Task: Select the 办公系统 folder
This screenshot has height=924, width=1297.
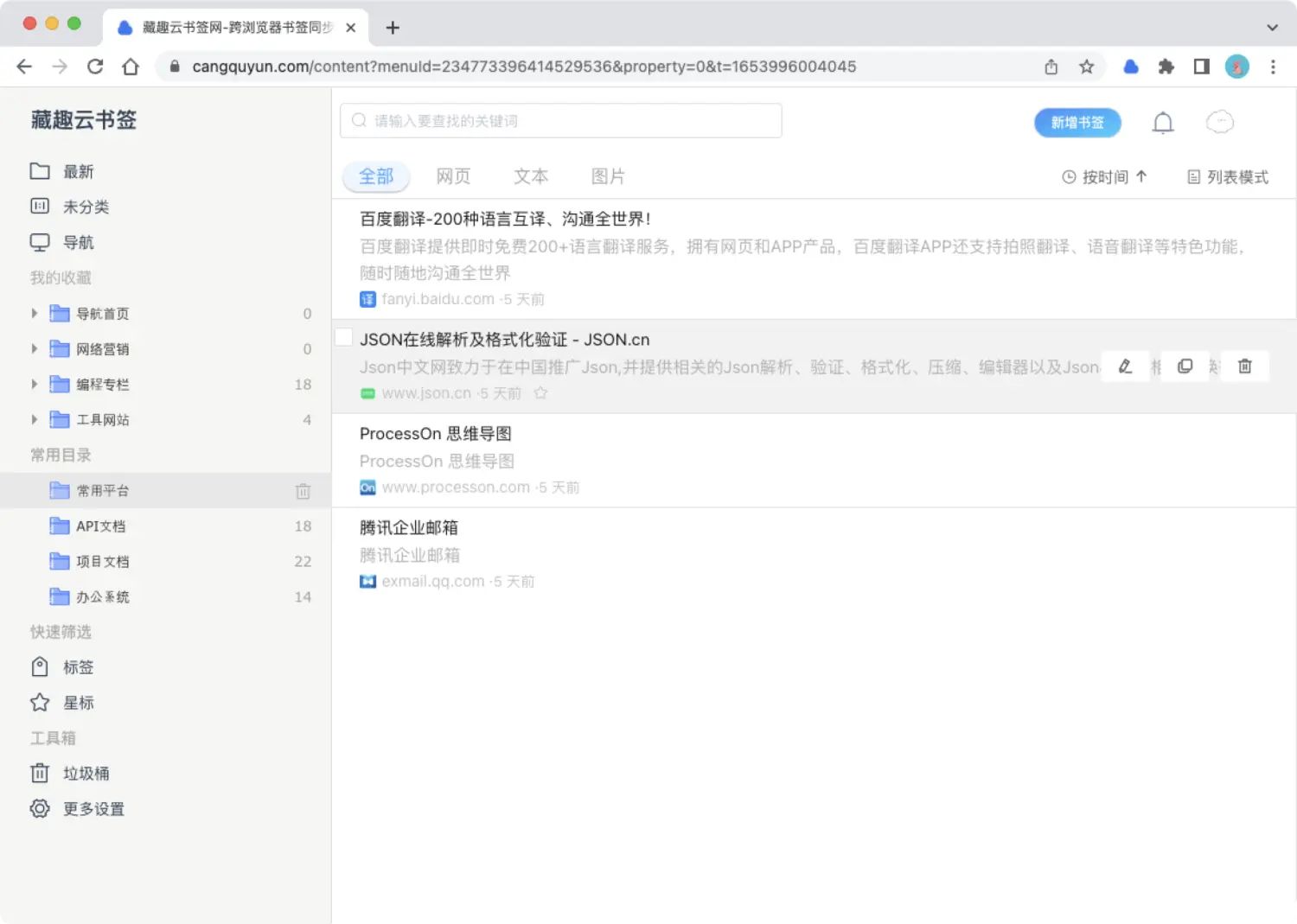Action: click(x=165, y=596)
